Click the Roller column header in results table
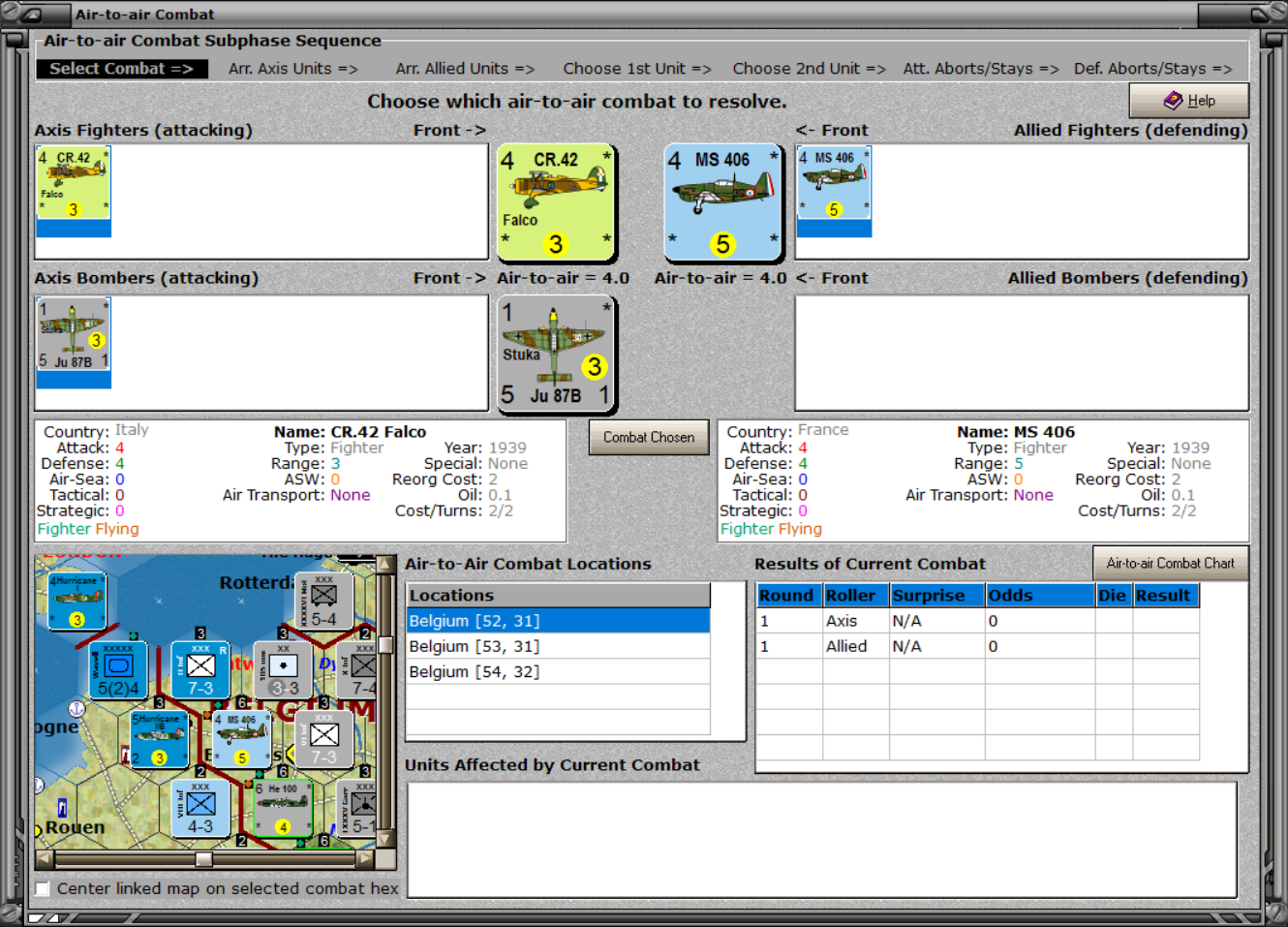 pyautogui.click(x=855, y=596)
